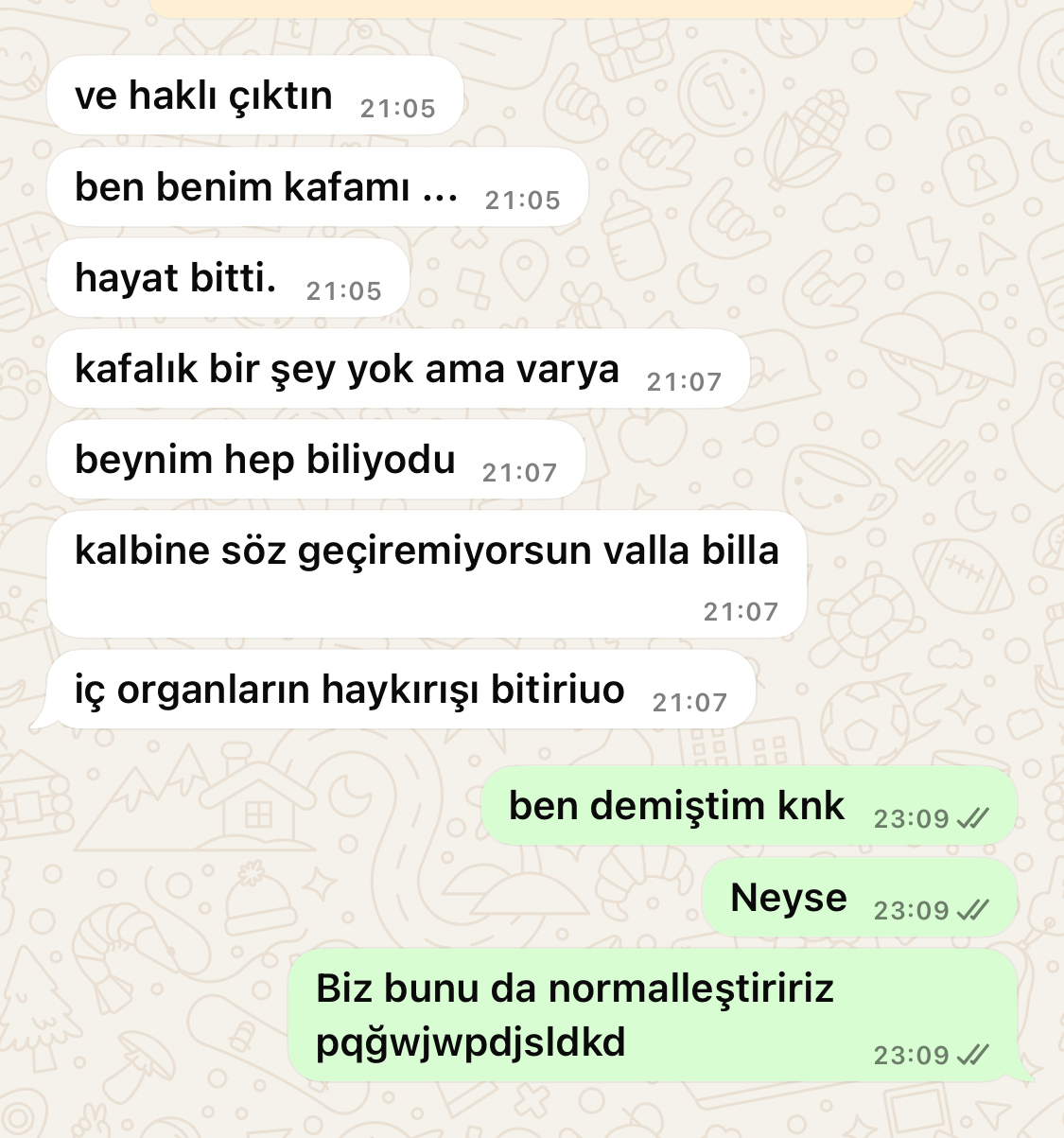Click the double checkmark on 'normalleştiririz' message
This screenshot has width=1064, height=1138.
[x=973, y=1055]
